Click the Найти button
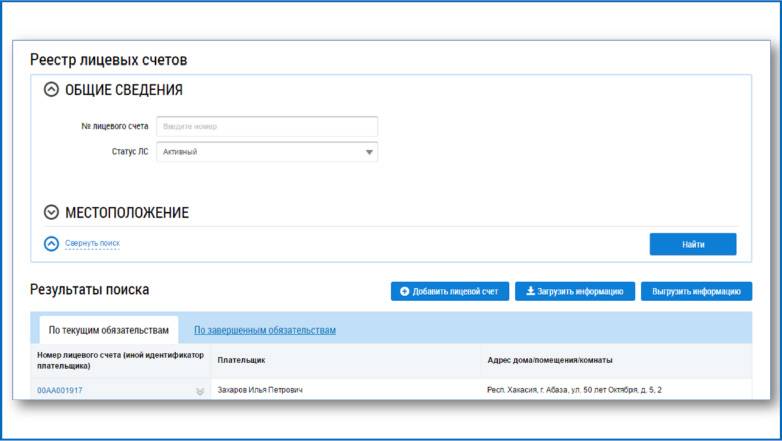Screen dimensions: 782x441 (693, 244)
